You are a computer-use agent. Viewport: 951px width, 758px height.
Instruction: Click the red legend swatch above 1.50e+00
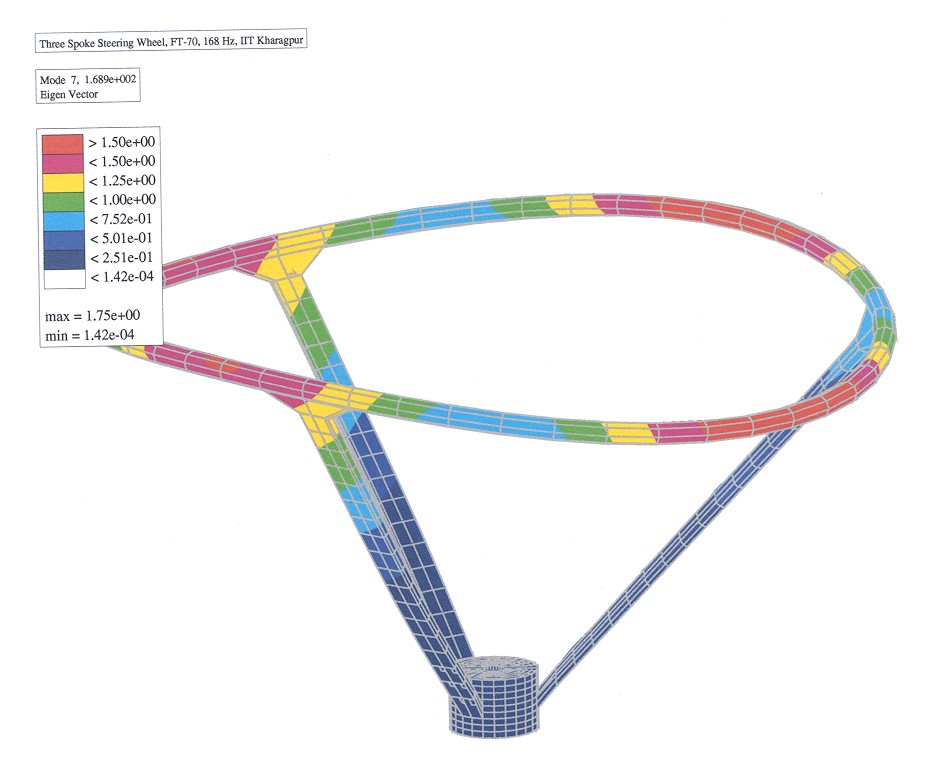62,144
